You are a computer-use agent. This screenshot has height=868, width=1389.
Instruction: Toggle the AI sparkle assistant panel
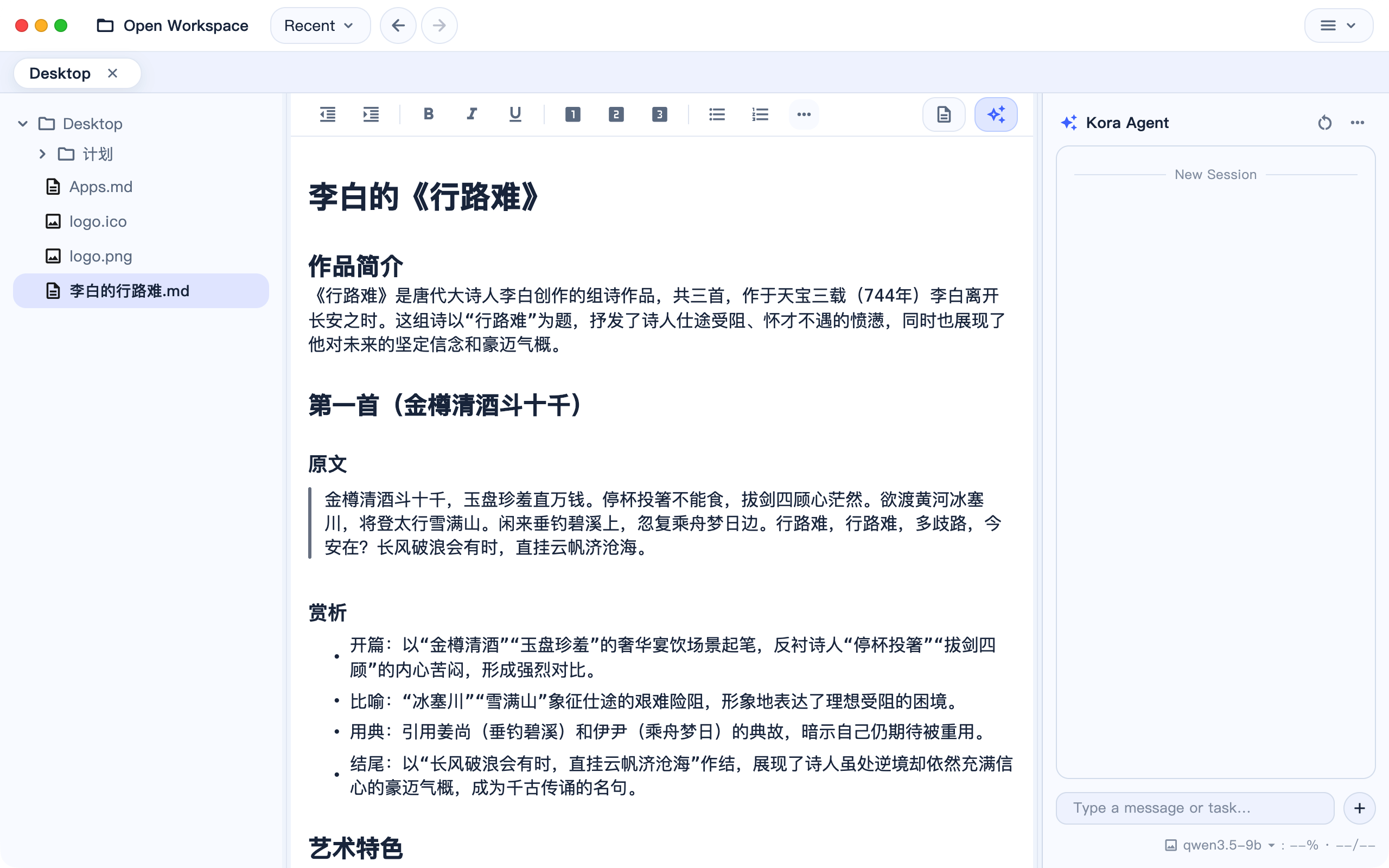[995, 114]
